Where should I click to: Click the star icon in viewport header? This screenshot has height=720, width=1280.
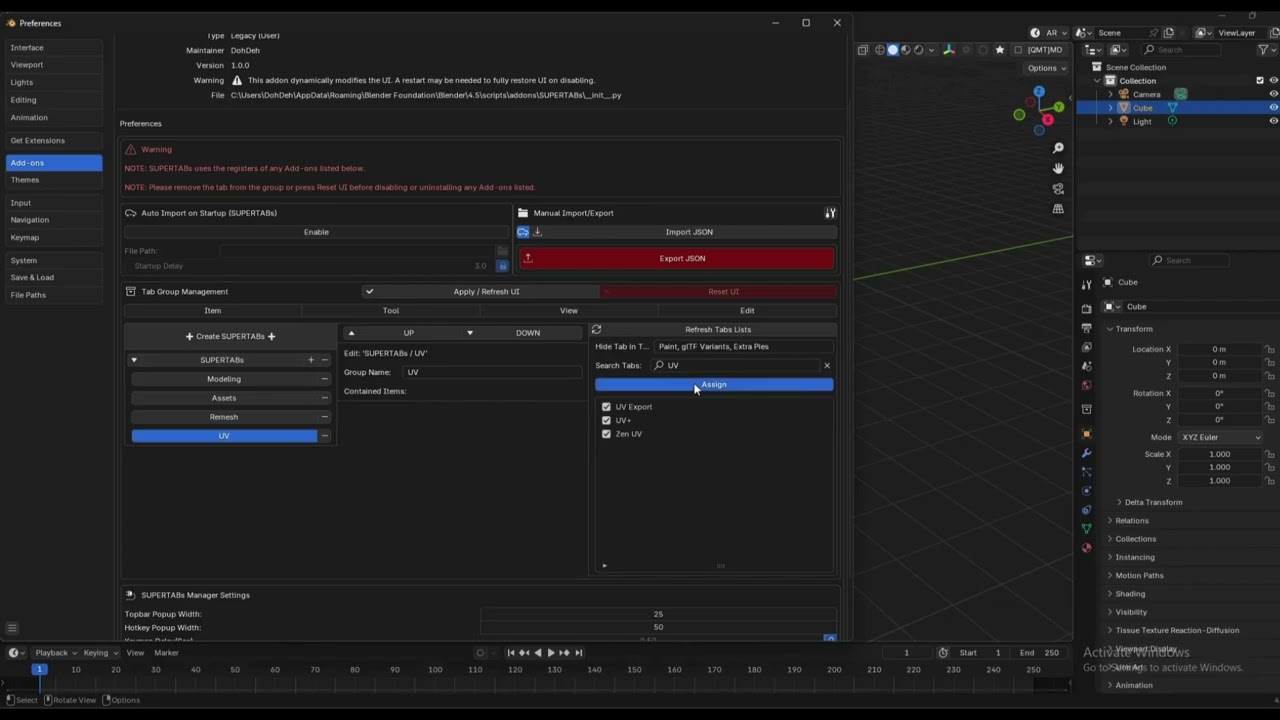tap(999, 49)
